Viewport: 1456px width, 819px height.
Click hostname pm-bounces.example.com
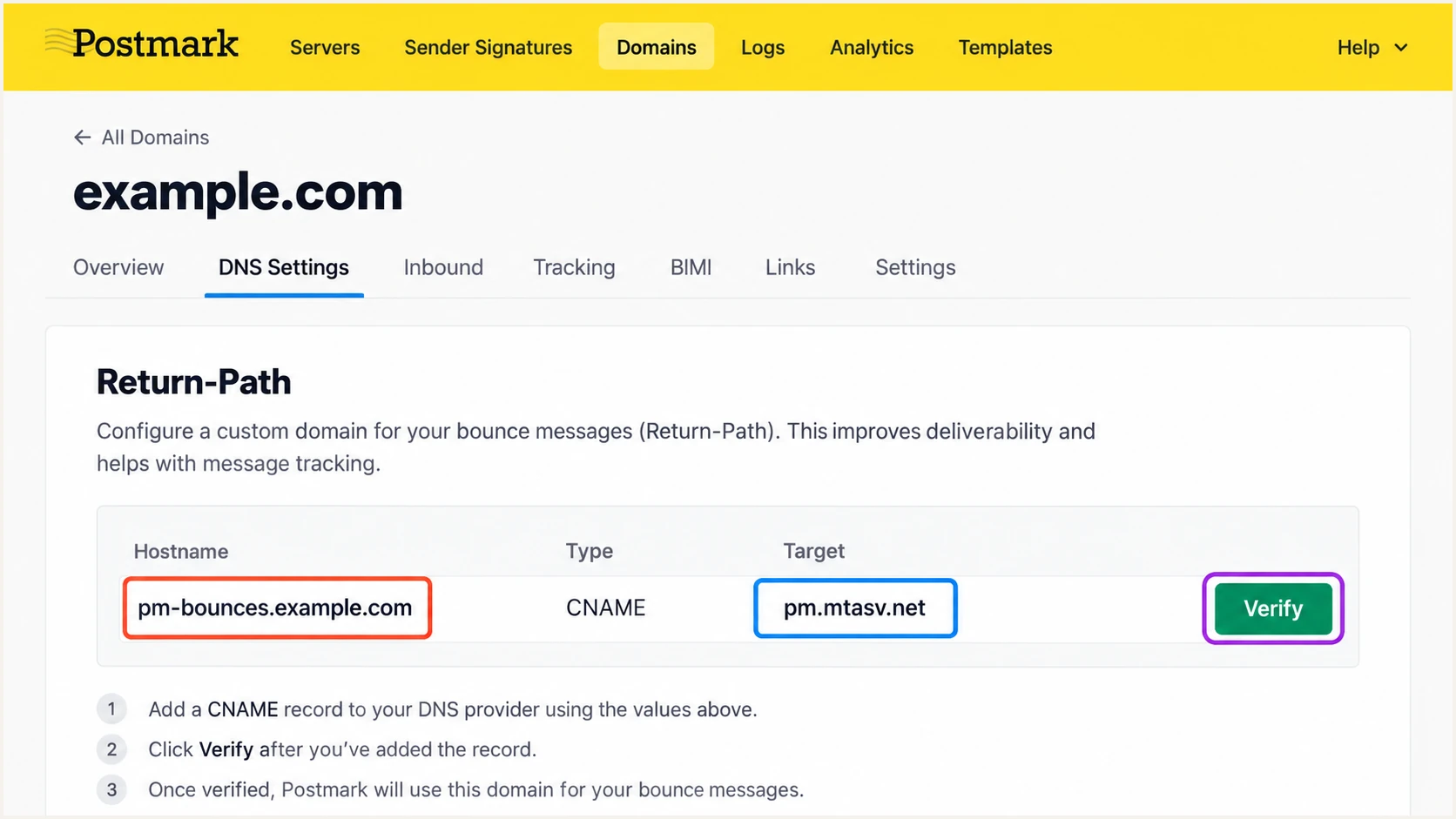[275, 608]
